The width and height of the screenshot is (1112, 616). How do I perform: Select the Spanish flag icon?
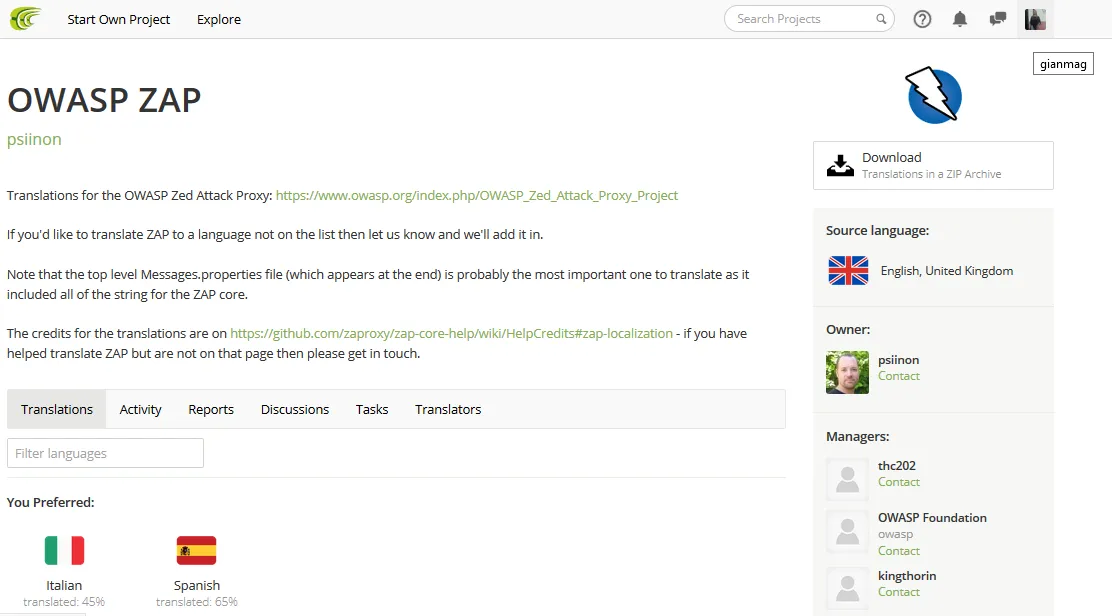[196, 550]
